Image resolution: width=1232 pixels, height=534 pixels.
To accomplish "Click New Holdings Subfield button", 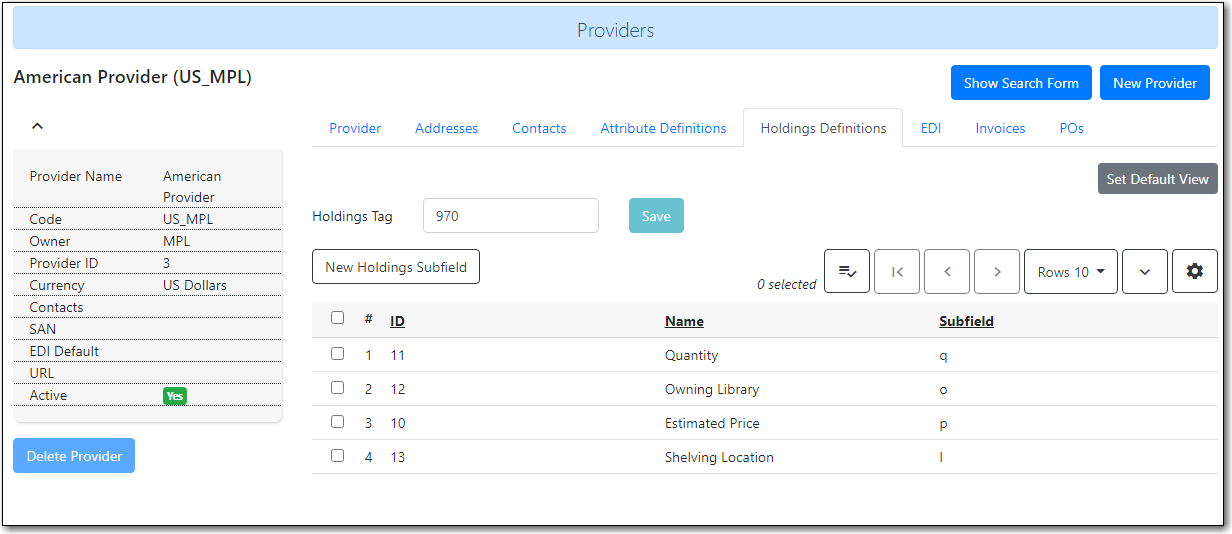I will pos(396,267).
